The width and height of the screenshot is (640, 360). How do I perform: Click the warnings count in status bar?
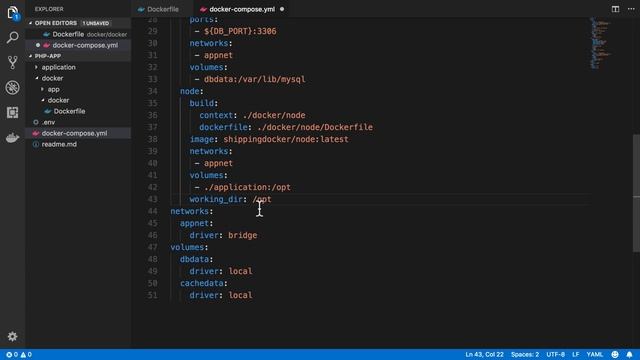tap(26, 355)
